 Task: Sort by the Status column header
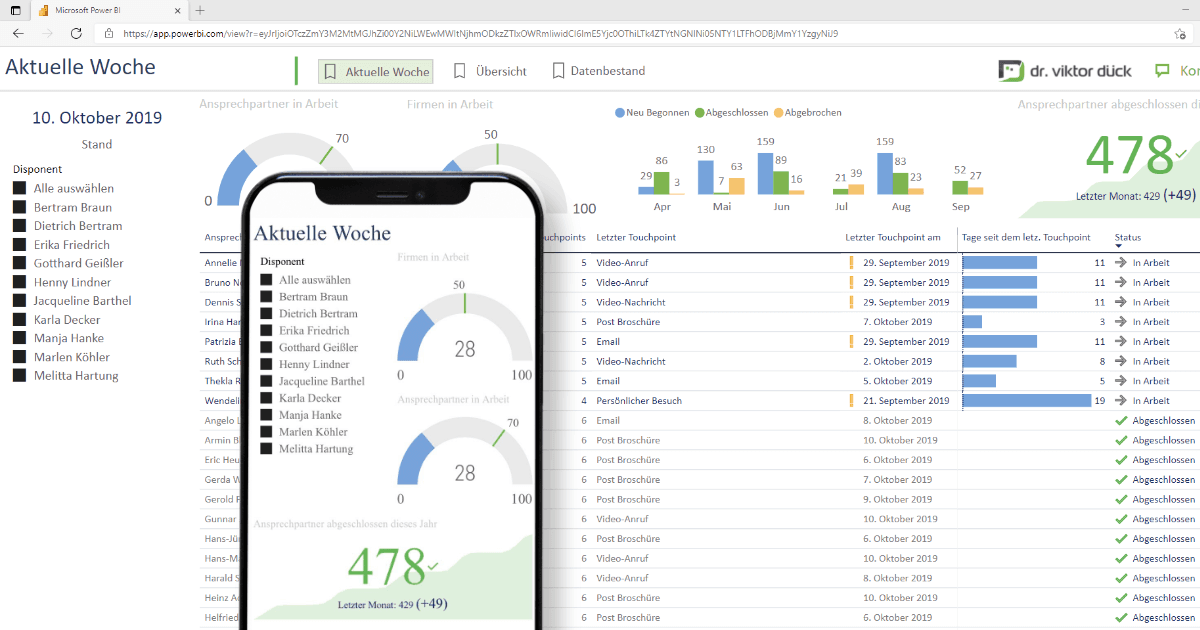click(x=1127, y=237)
